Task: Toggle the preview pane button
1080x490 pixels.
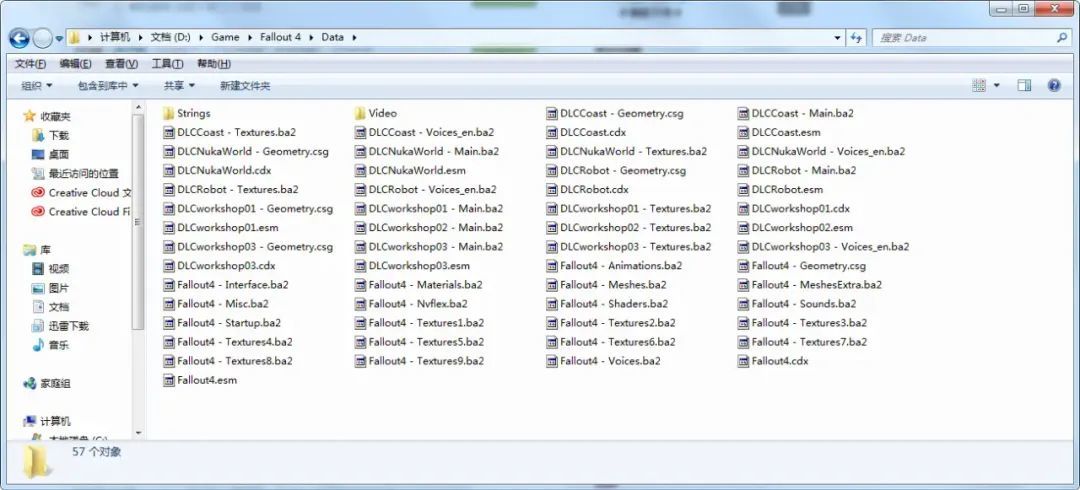Action: click(1024, 85)
